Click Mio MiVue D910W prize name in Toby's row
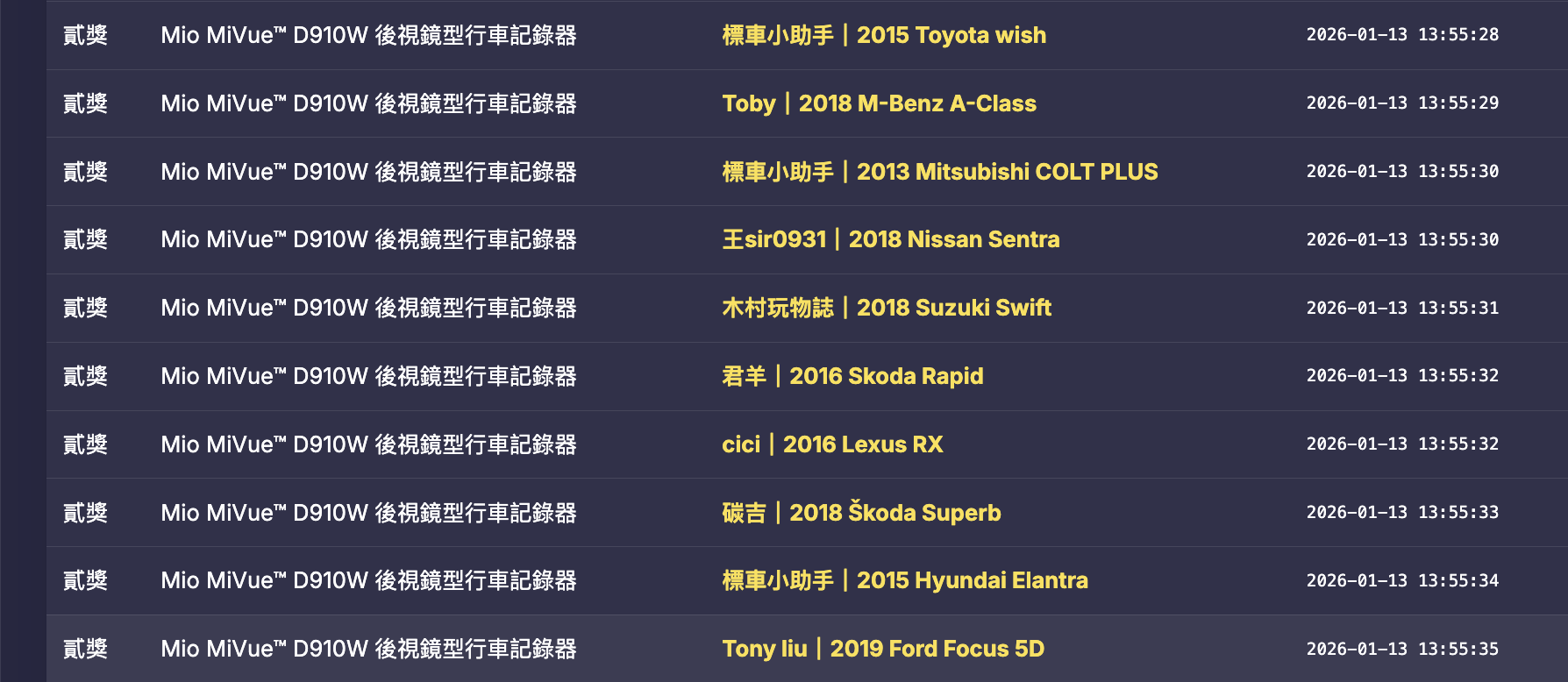Screen dimensions: 1568x682 (368, 103)
